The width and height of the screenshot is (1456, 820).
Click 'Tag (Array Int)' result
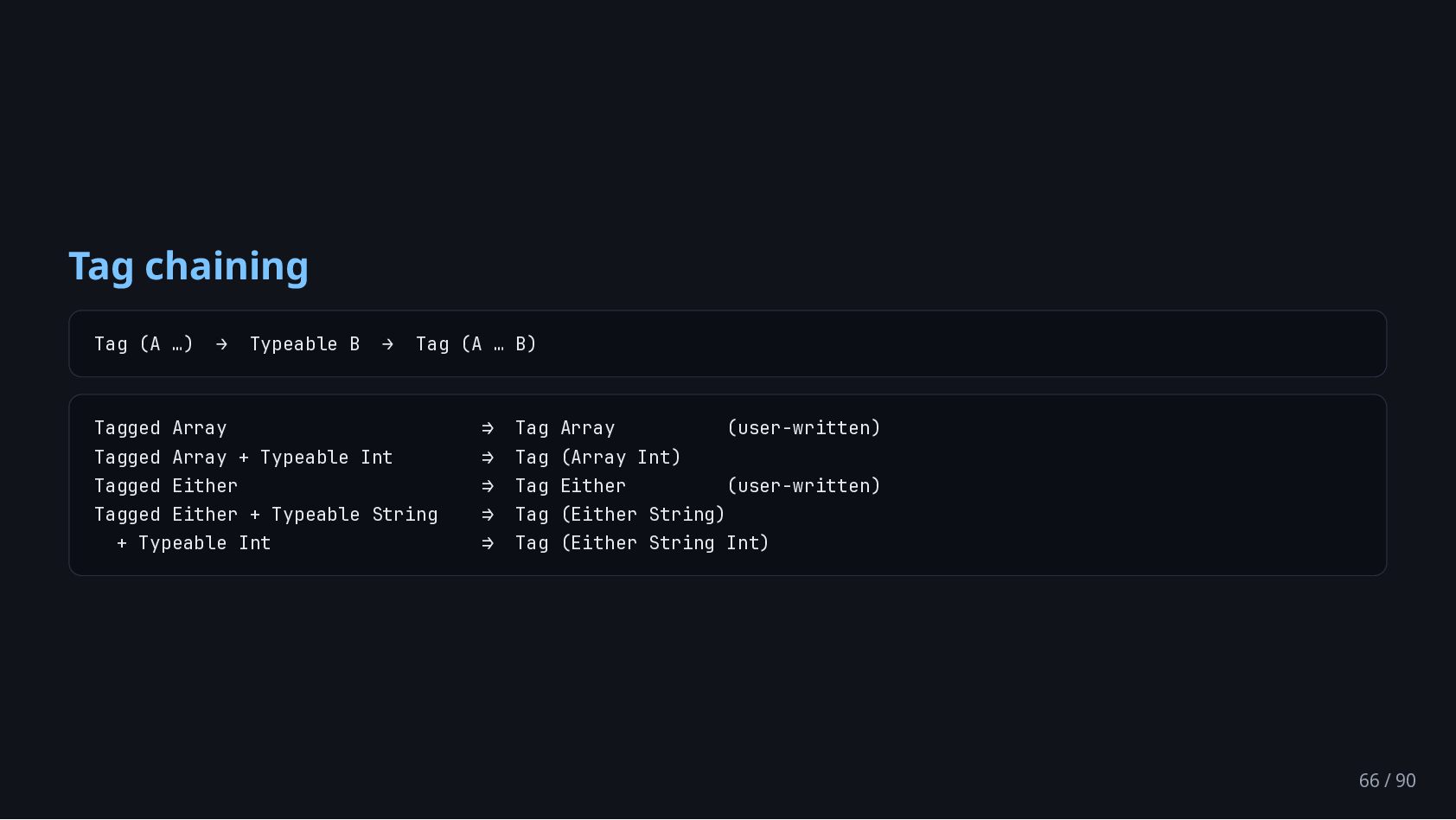[x=598, y=458]
